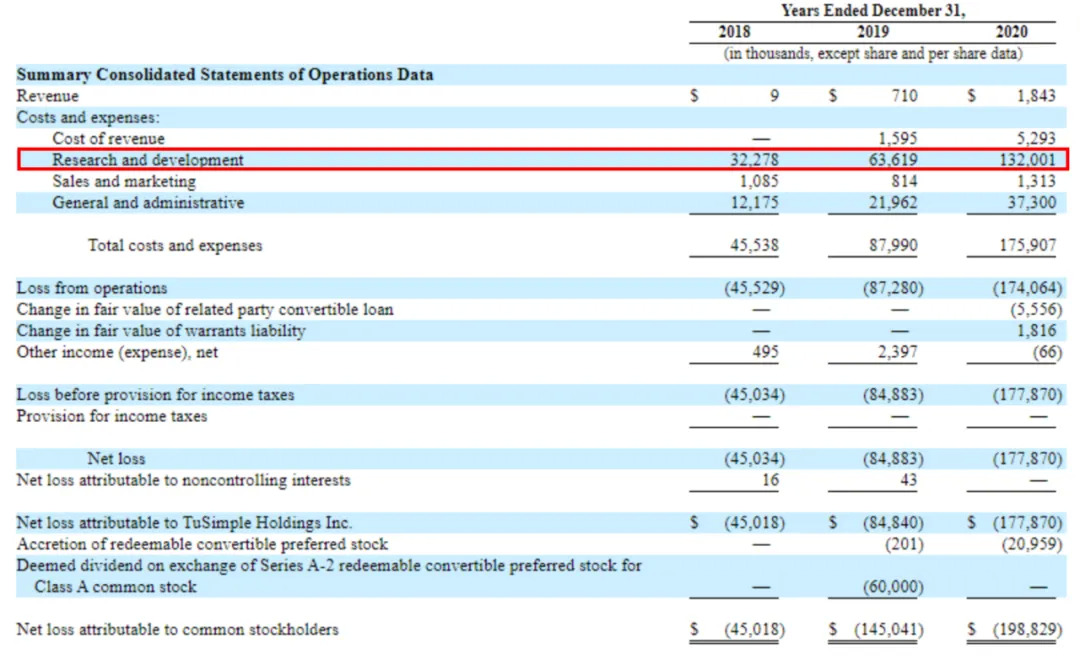Click the 2020 column header
Image resolution: width=1080 pixels, height=660 pixels.
1011,32
